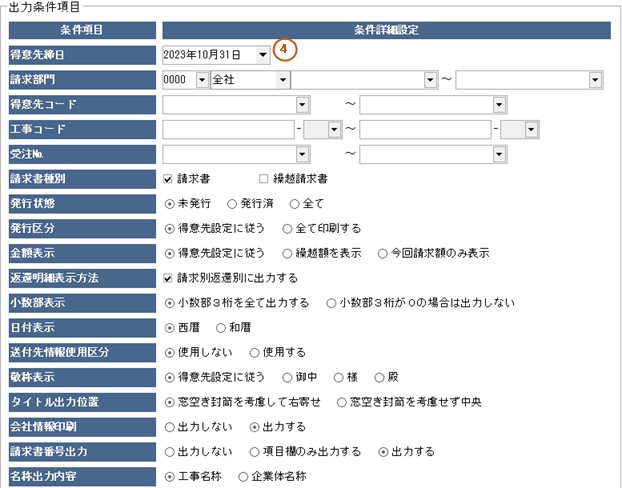Uncheck 請求別返還別に出力する checkbox
The height and width of the screenshot is (488, 622).
click(169, 277)
